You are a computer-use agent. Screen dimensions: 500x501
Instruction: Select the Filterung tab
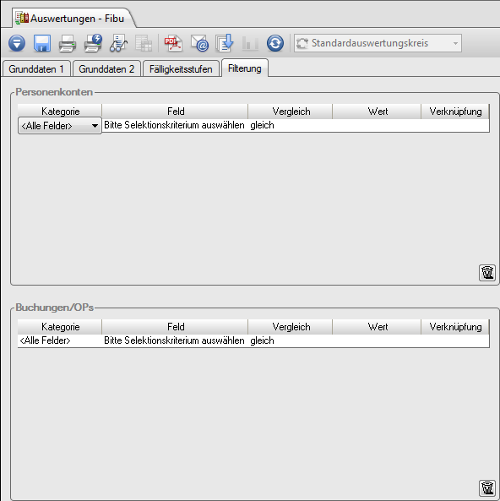tap(245, 68)
